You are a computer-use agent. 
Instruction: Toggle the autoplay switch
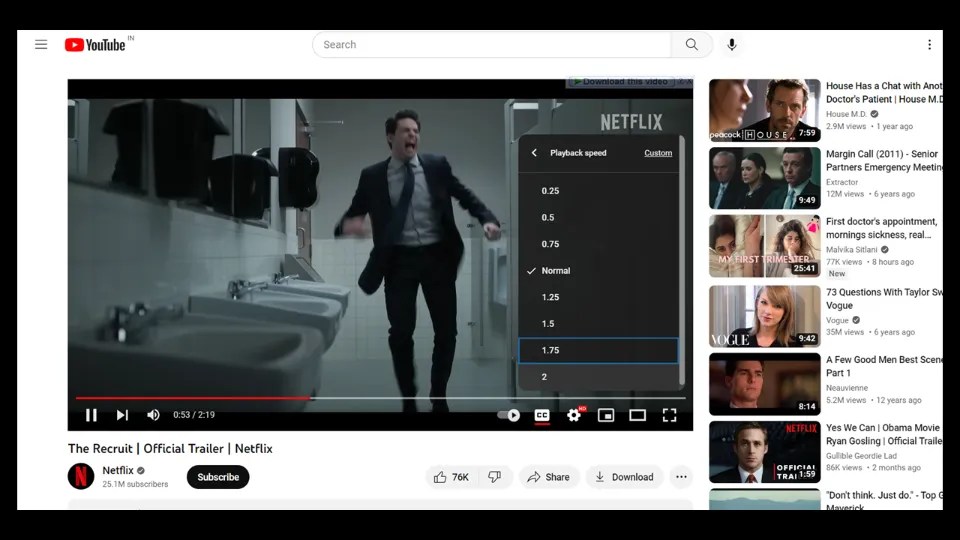click(x=509, y=415)
